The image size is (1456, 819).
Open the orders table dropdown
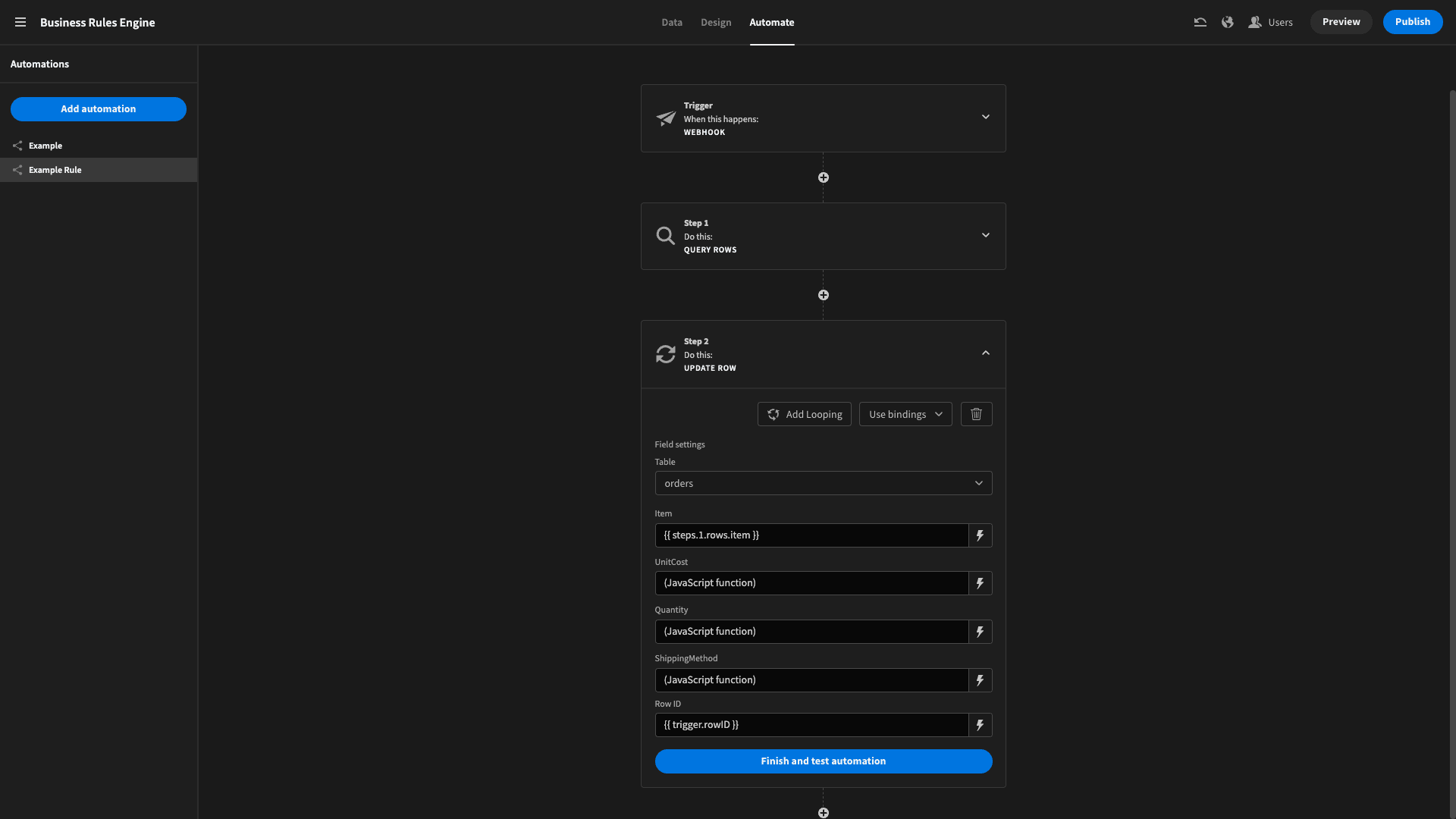(x=824, y=483)
